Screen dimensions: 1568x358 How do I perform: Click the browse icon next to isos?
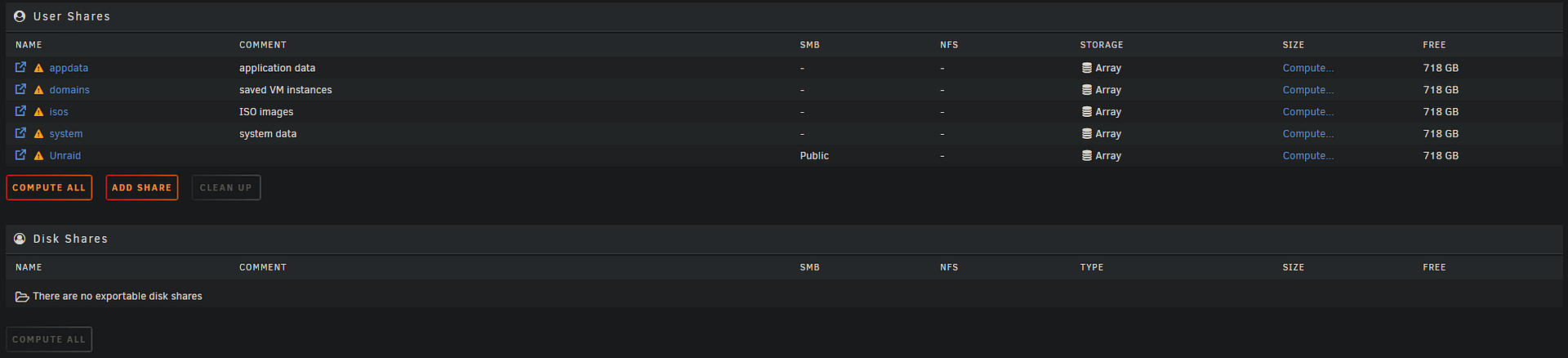tap(20, 111)
